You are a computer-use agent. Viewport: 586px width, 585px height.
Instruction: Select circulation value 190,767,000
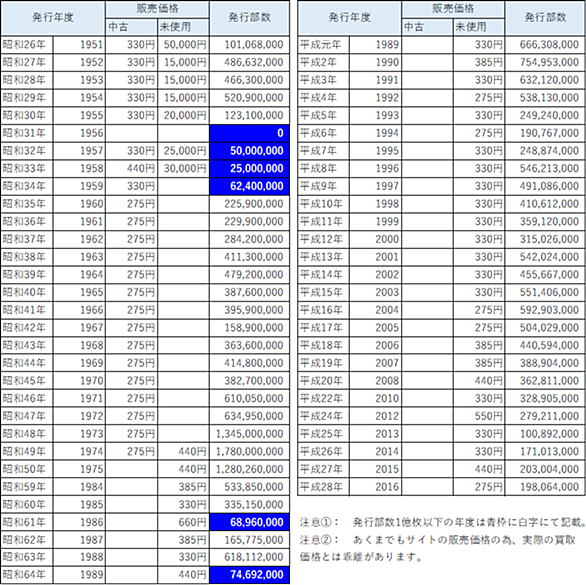pos(545,133)
